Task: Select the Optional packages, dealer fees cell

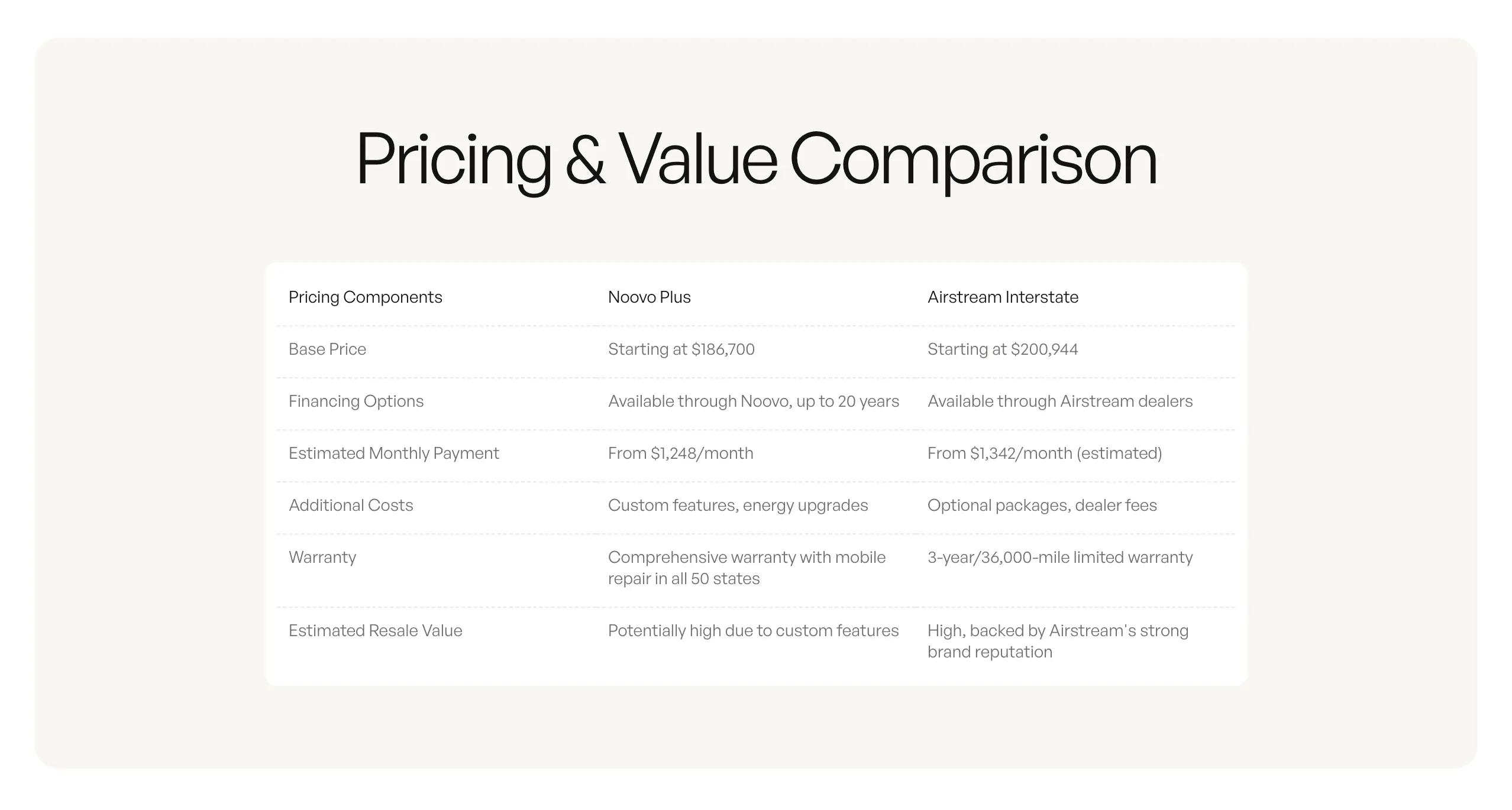Action: click(x=1042, y=505)
